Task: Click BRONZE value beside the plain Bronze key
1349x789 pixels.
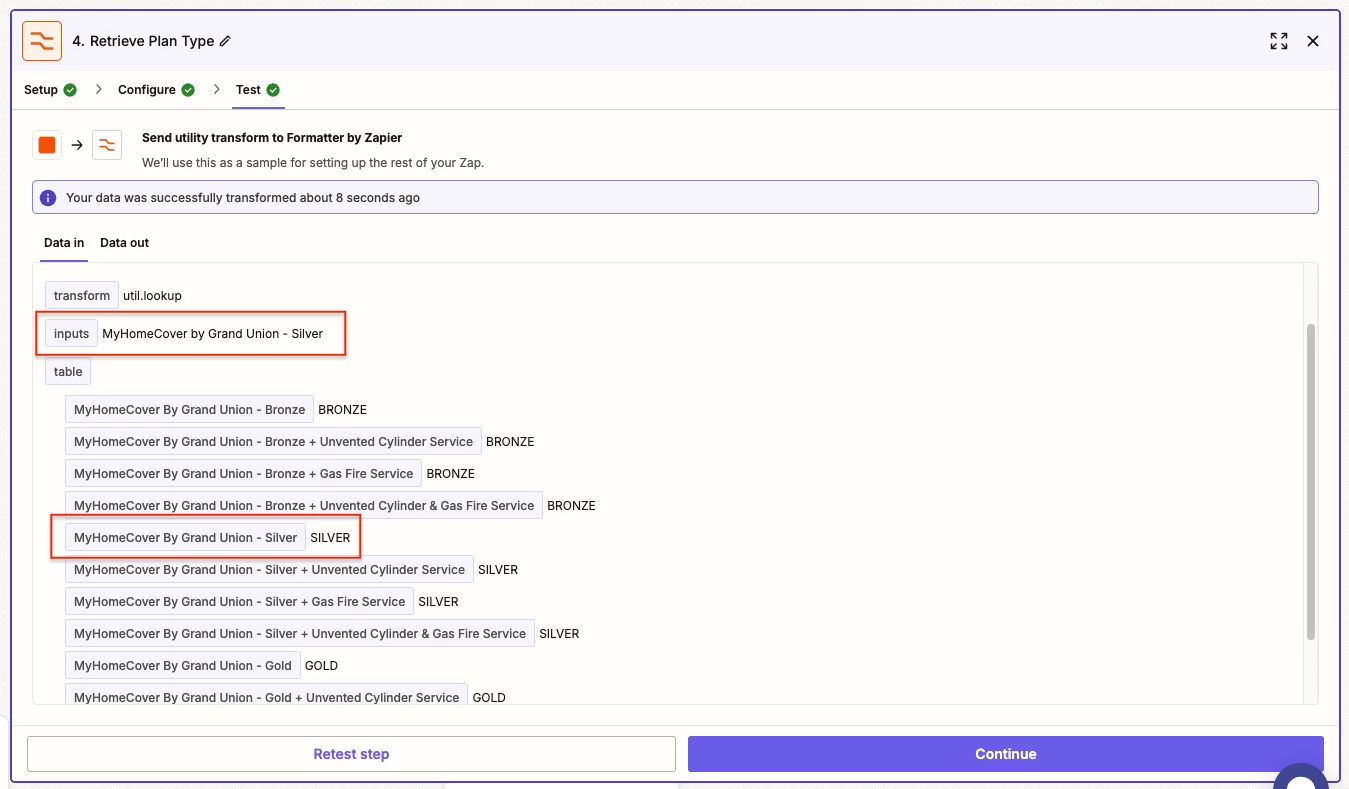Action: click(x=342, y=410)
